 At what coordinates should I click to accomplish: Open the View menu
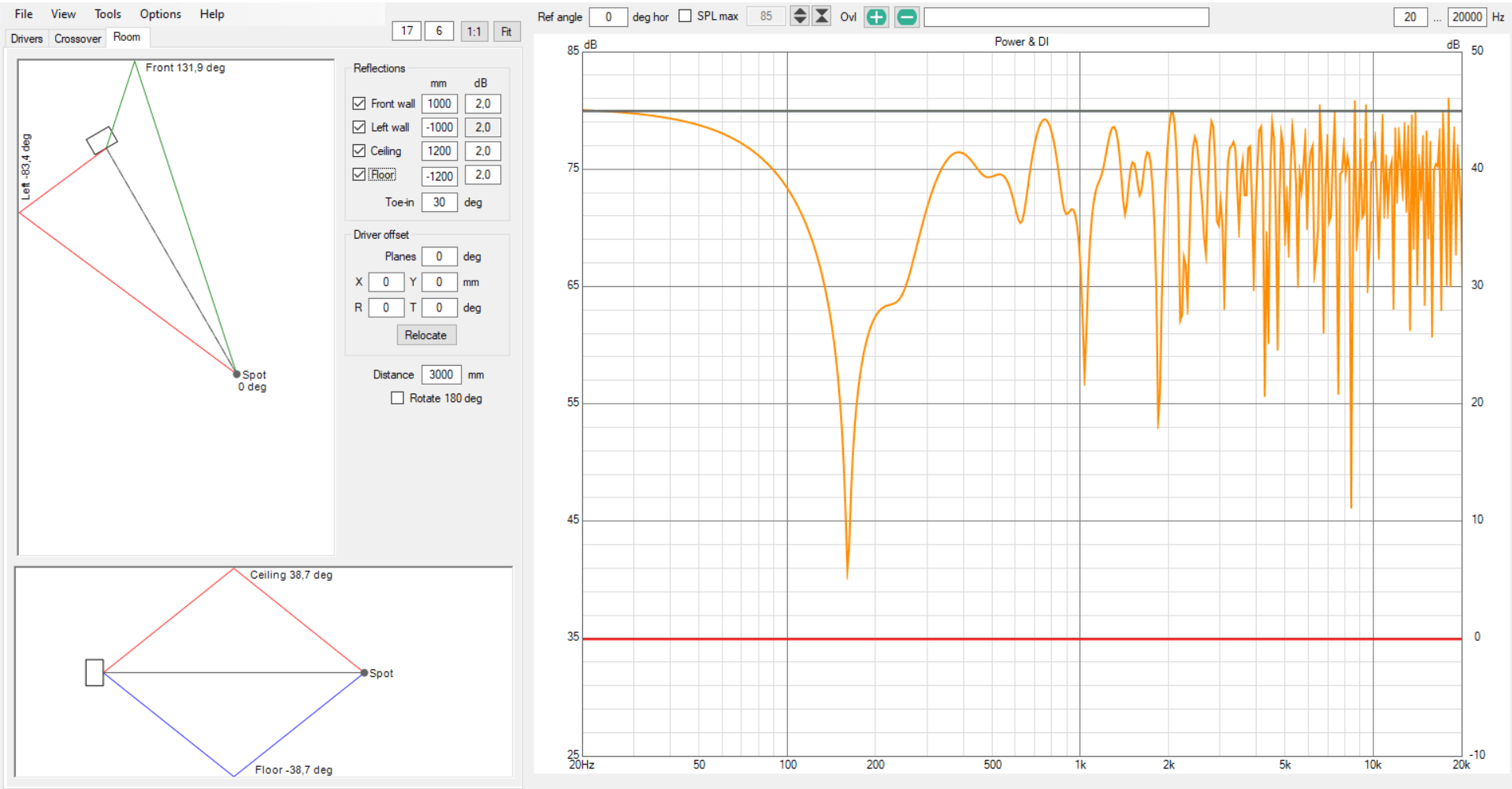tap(63, 13)
